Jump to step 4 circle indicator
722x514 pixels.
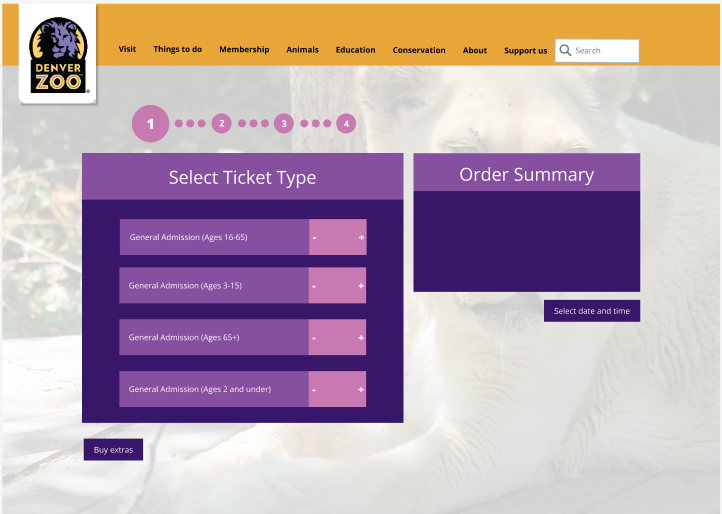point(346,123)
